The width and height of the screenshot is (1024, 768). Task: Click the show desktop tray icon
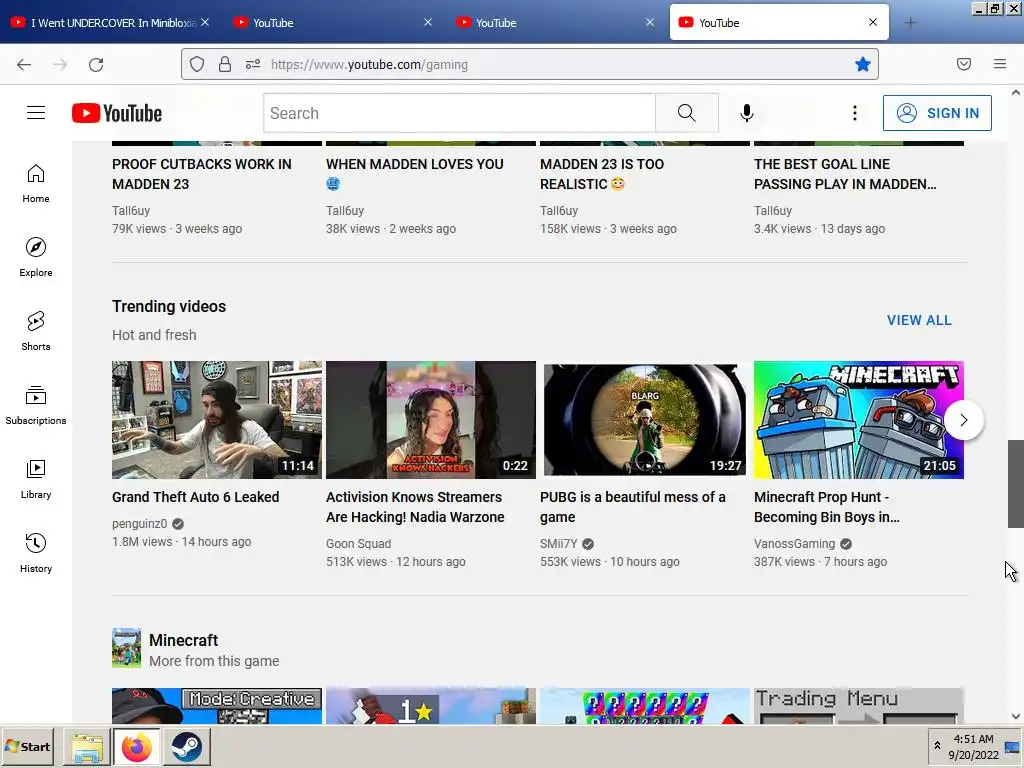point(1012,746)
